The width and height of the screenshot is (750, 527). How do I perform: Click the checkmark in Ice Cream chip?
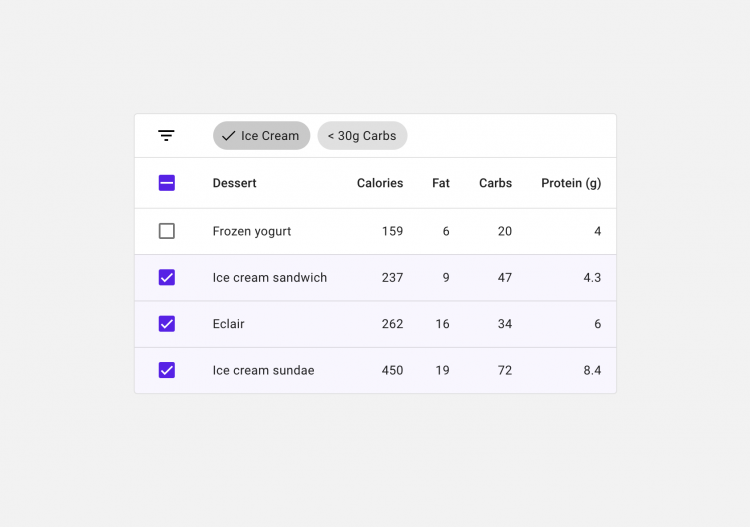coord(229,136)
